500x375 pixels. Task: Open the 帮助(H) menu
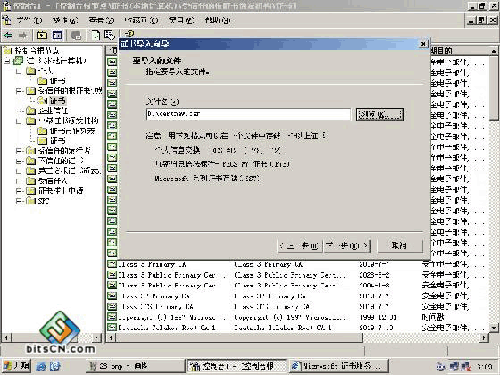click(x=217, y=20)
